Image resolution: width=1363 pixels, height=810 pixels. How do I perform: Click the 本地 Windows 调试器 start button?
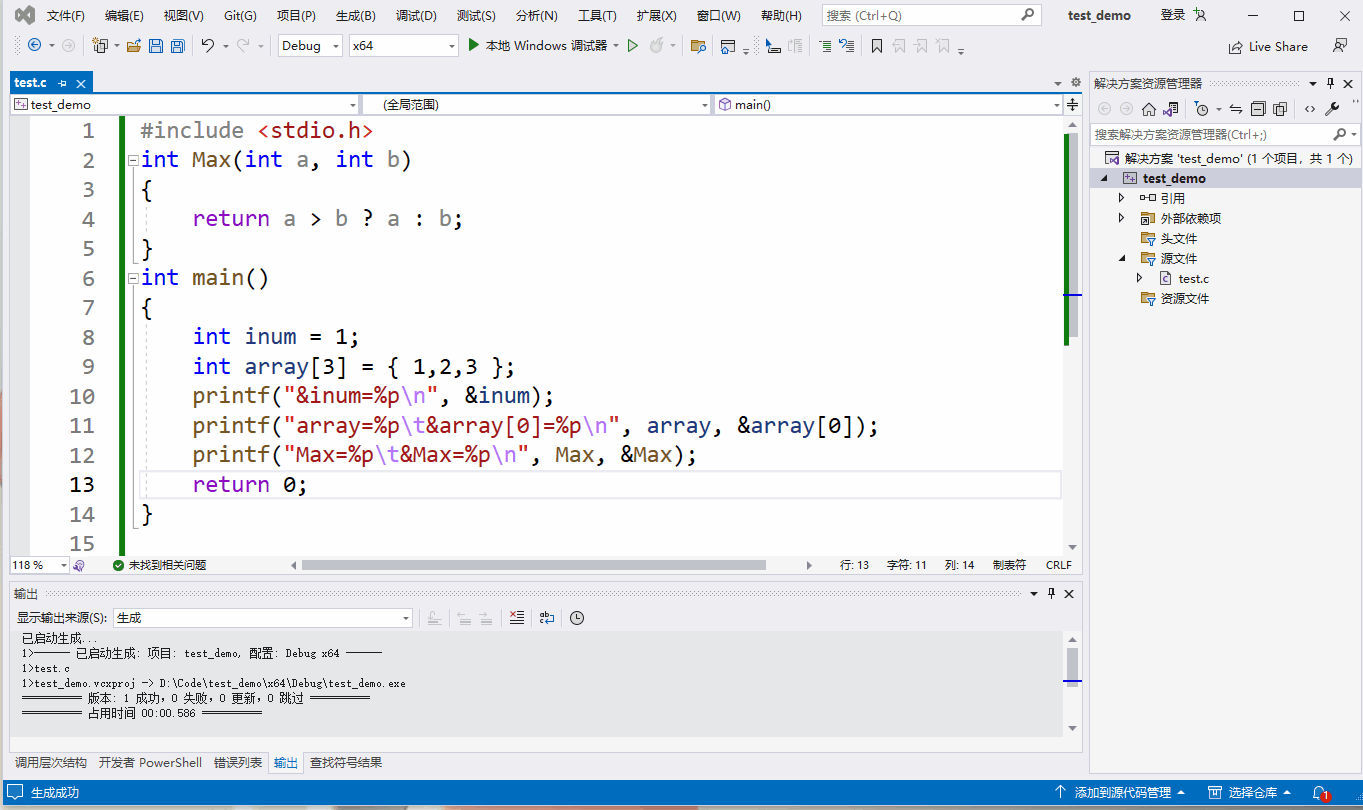tap(537, 46)
